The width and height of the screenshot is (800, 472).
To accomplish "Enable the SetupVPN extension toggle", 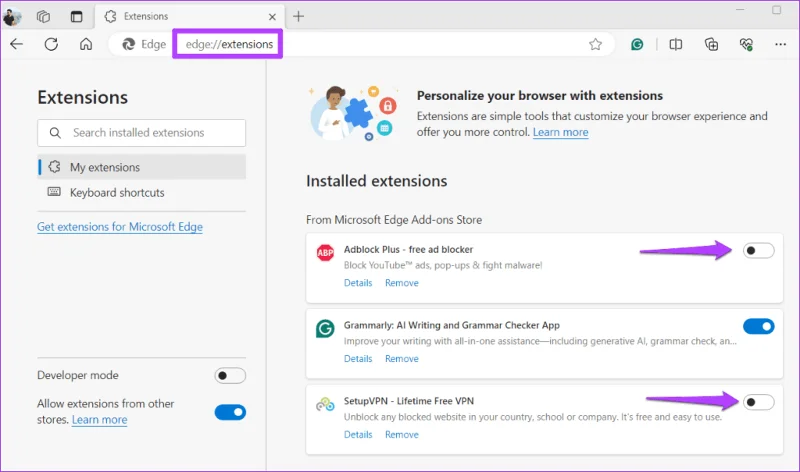I will point(758,402).
